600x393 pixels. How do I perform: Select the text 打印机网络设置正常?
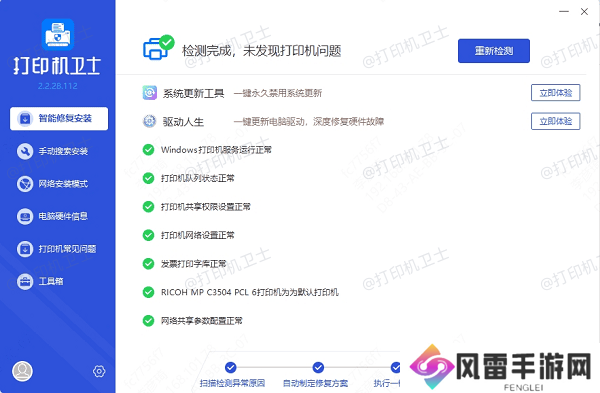(197, 235)
